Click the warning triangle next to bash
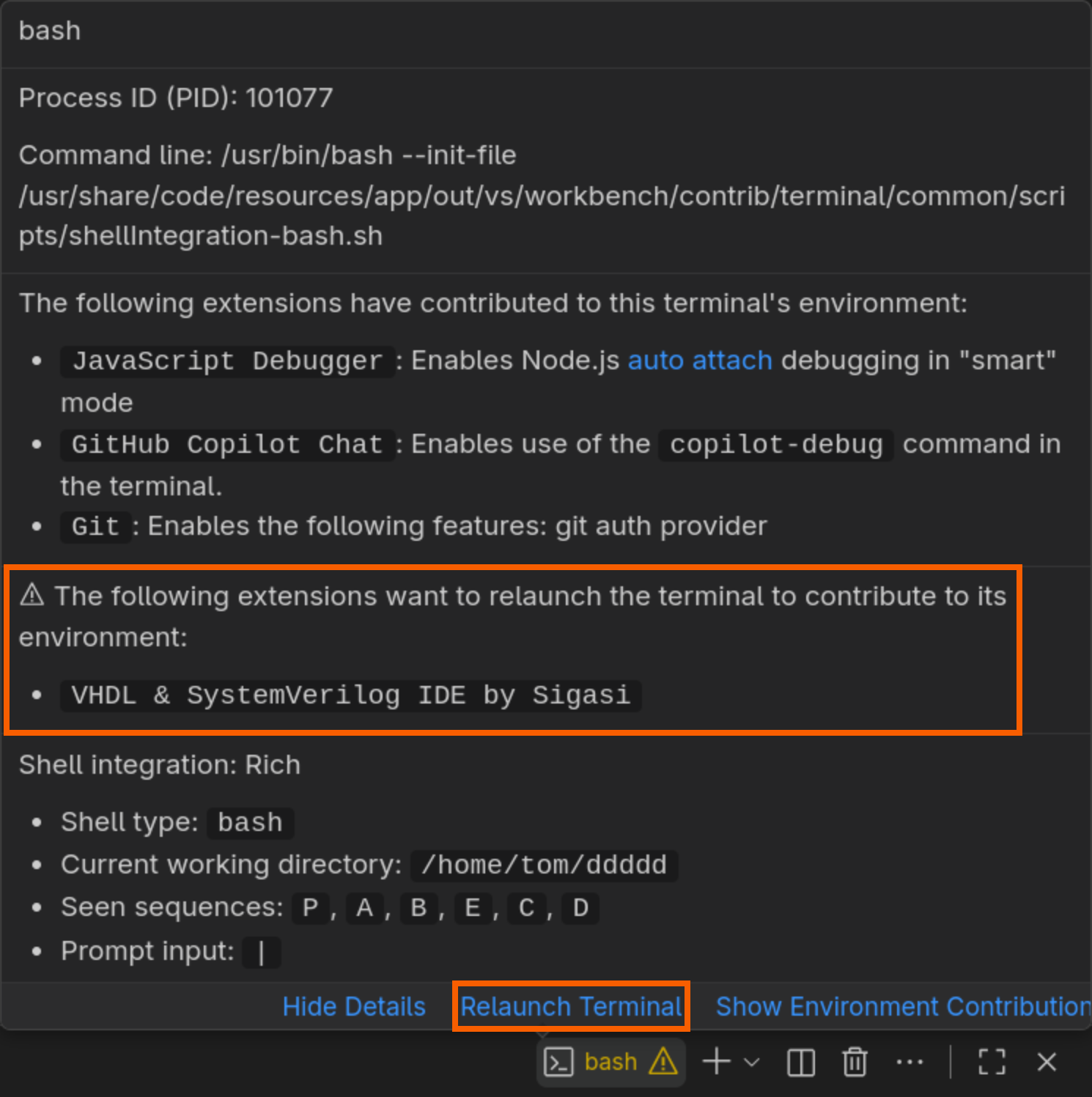This screenshot has width=1092, height=1097. tap(663, 1062)
